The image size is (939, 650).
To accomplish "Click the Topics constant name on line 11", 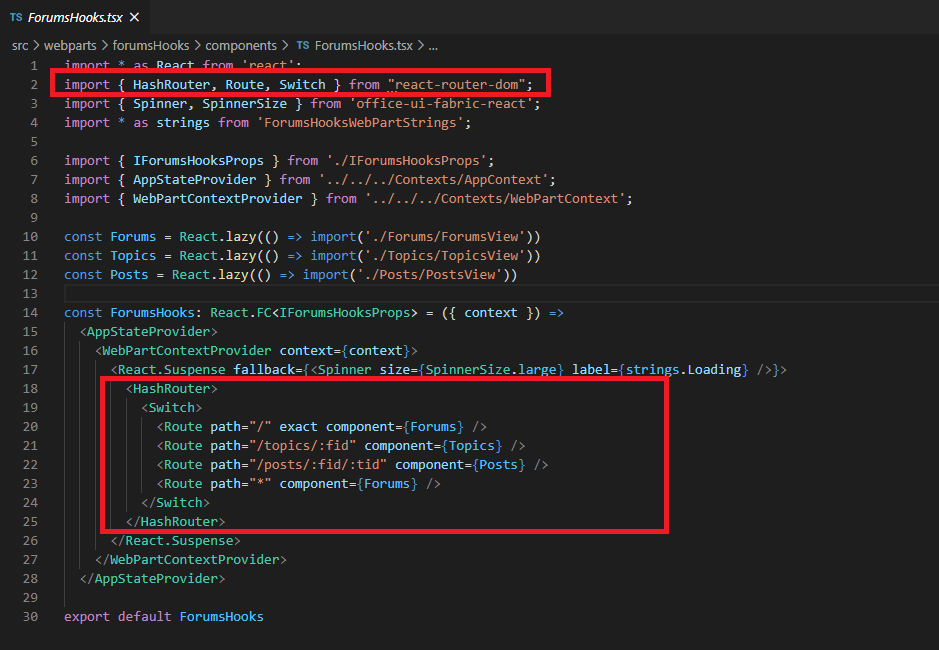I will (x=133, y=256).
